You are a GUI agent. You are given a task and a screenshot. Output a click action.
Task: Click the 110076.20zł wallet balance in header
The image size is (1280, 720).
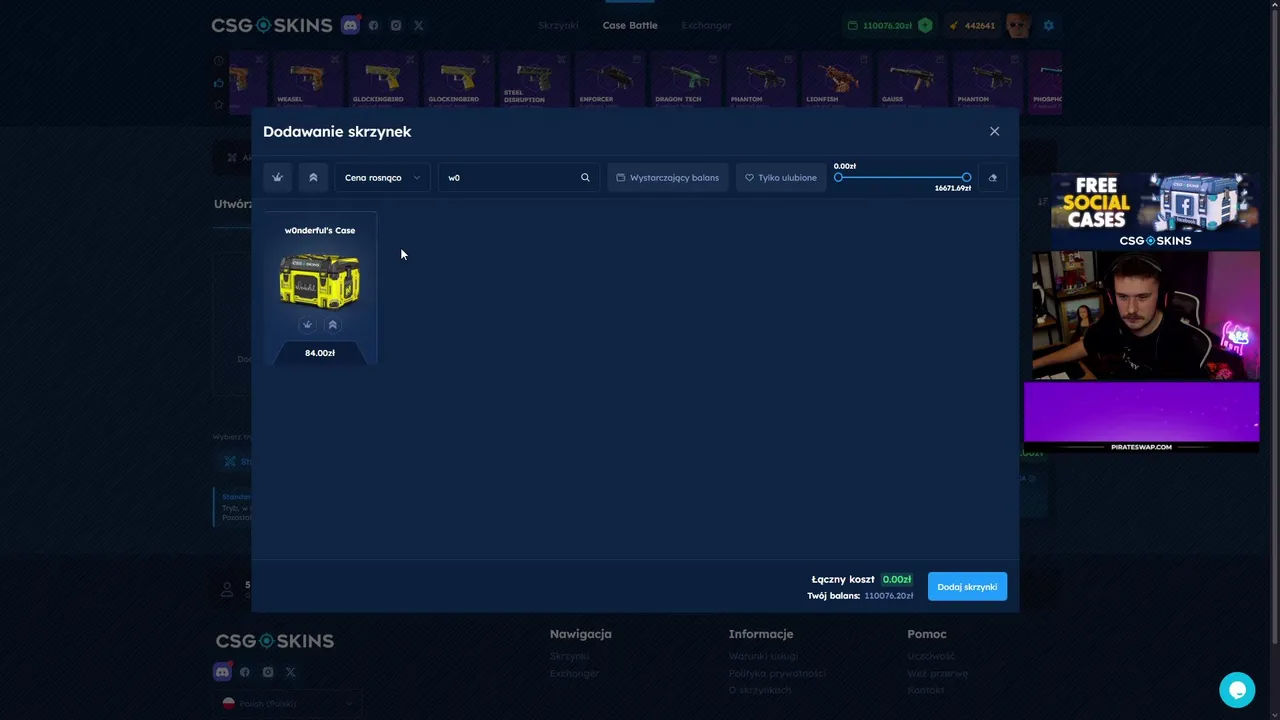coord(887,25)
